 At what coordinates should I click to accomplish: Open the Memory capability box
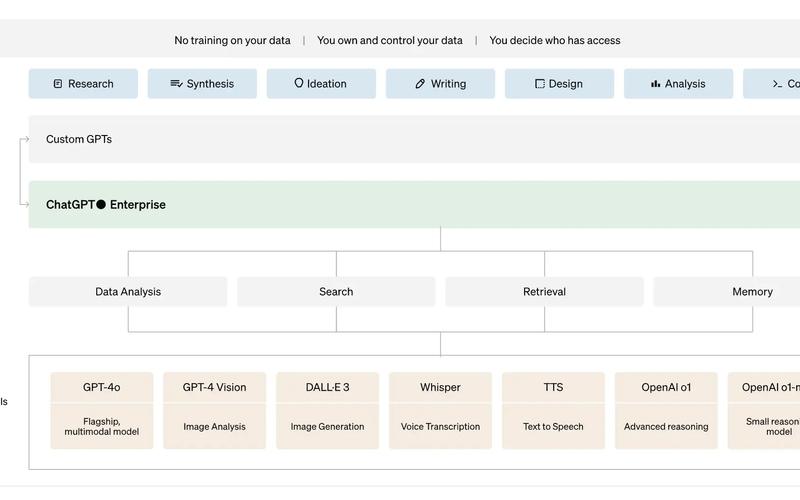pyautogui.click(x=727, y=292)
